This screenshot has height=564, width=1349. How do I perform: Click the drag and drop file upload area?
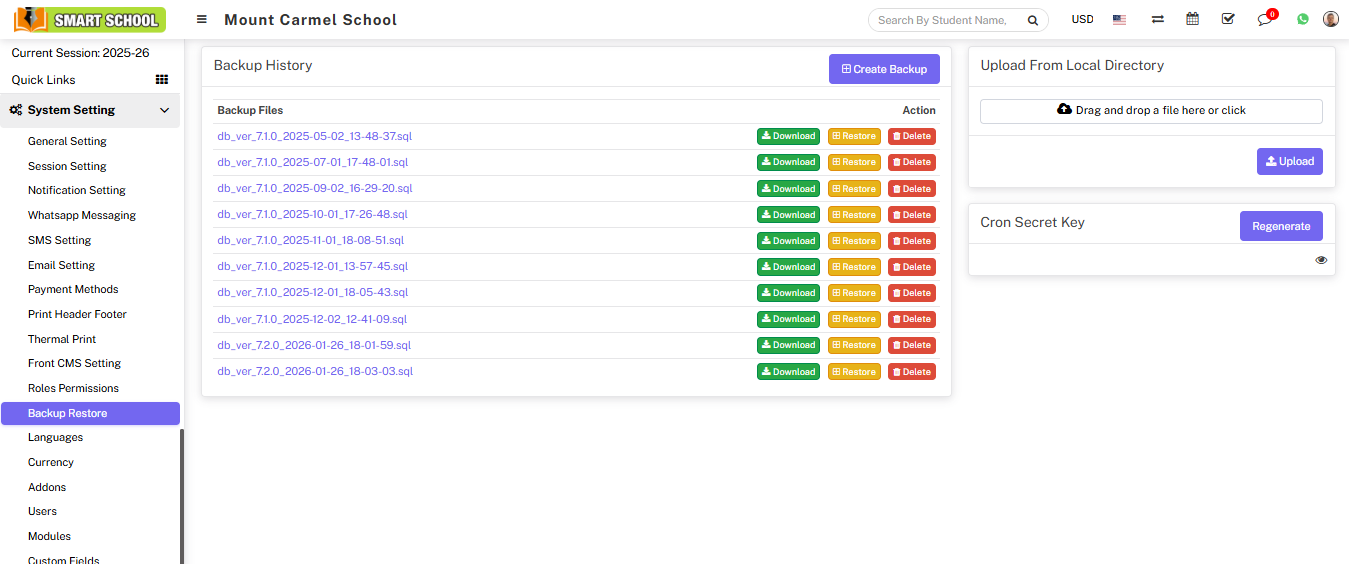pos(1151,111)
